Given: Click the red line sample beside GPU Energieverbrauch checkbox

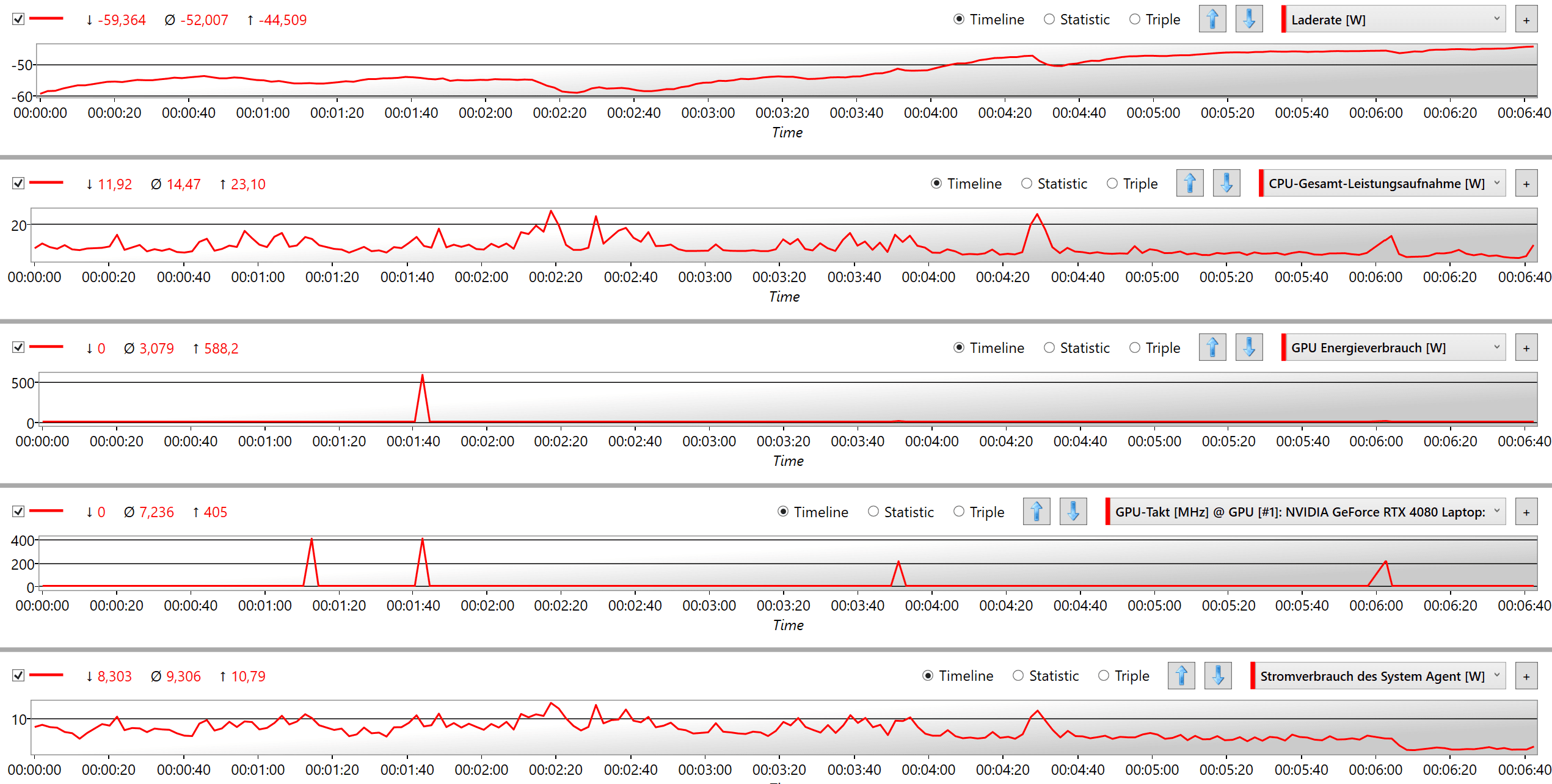Looking at the screenshot, I should (x=46, y=347).
